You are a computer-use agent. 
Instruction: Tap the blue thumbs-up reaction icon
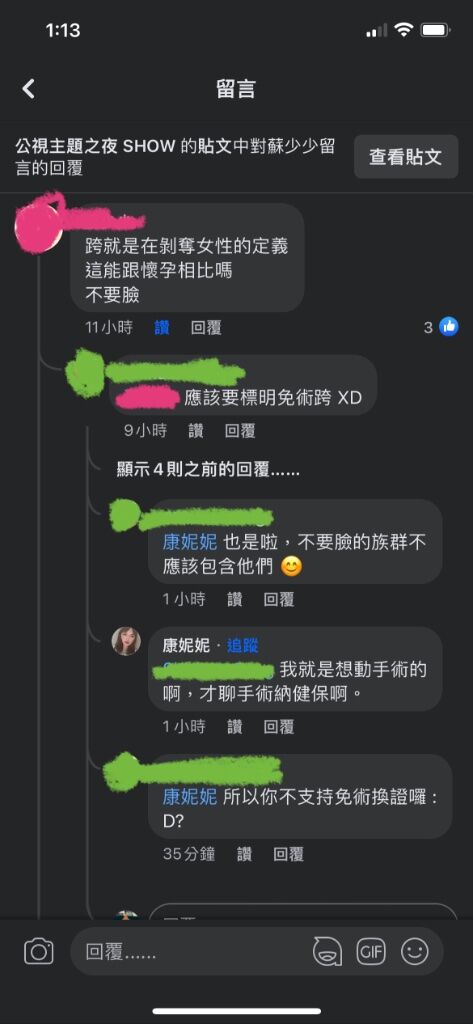(x=448, y=327)
